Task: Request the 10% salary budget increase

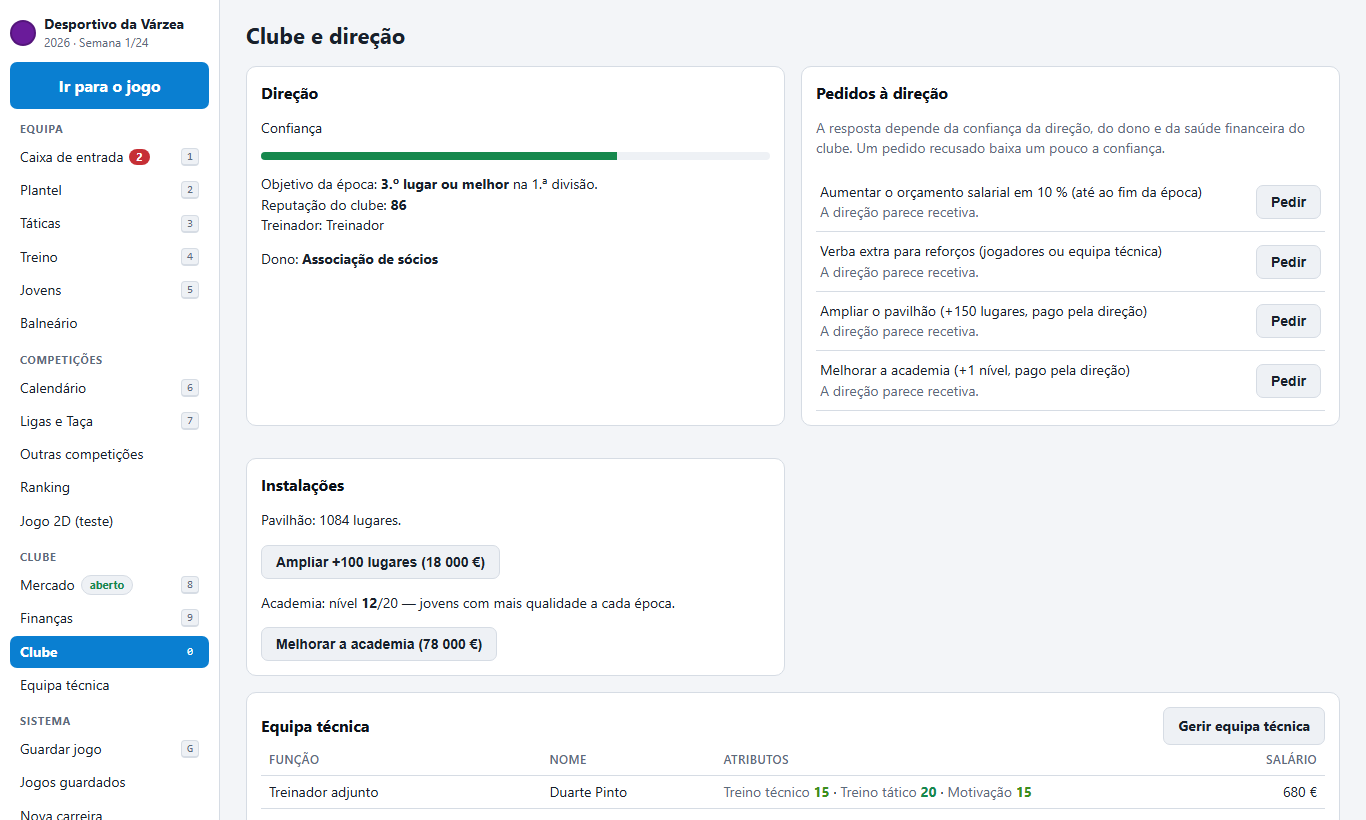Action: pyautogui.click(x=1288, y=202)
